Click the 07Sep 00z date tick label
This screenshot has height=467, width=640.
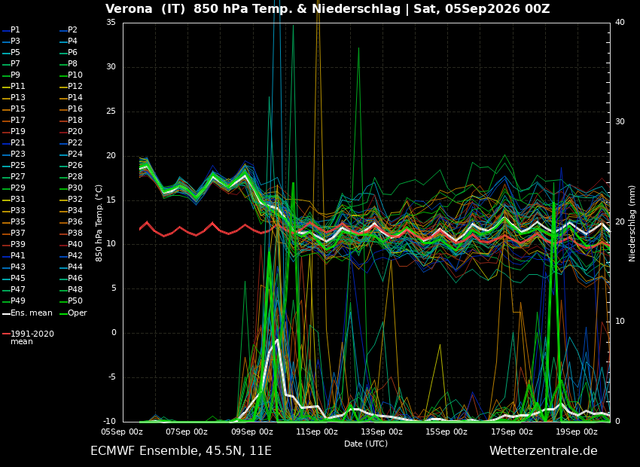click(187, 432)
